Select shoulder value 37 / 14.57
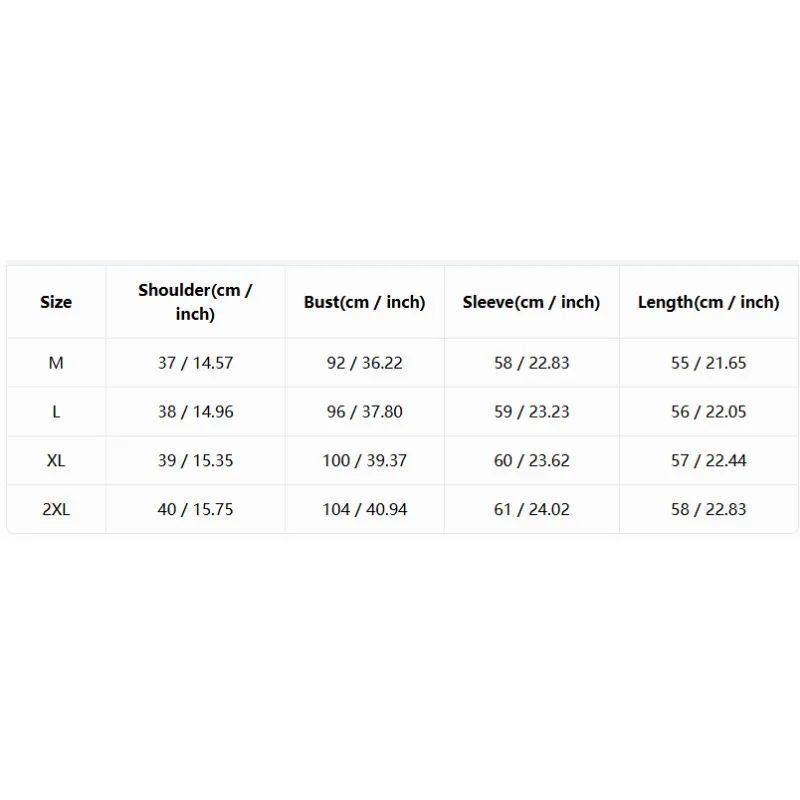800x800 pixels. click(x=195, y=363)
